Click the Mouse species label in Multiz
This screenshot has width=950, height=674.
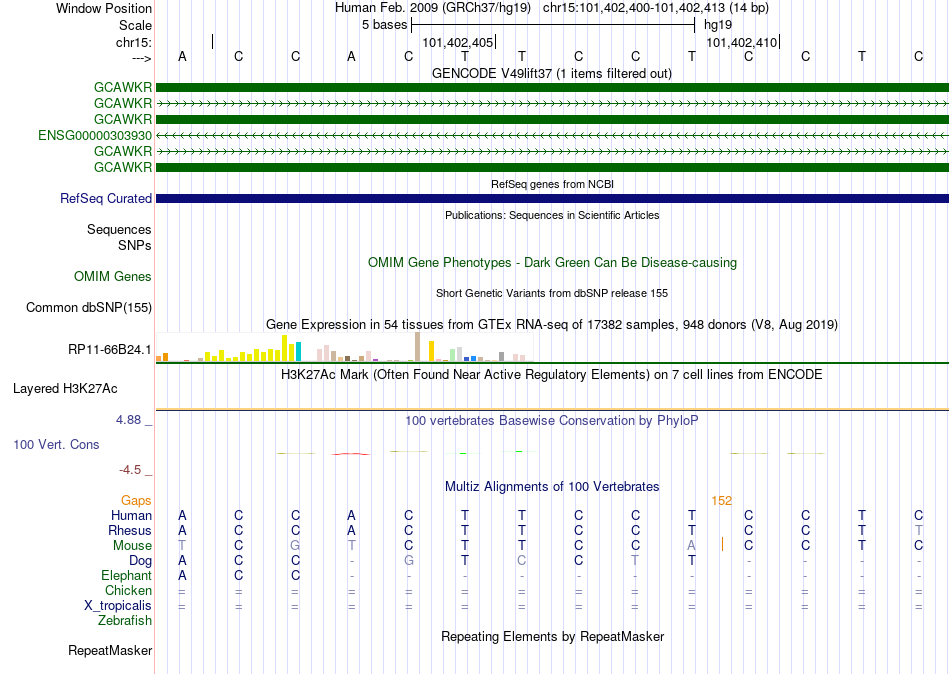(x=132, y=546)
